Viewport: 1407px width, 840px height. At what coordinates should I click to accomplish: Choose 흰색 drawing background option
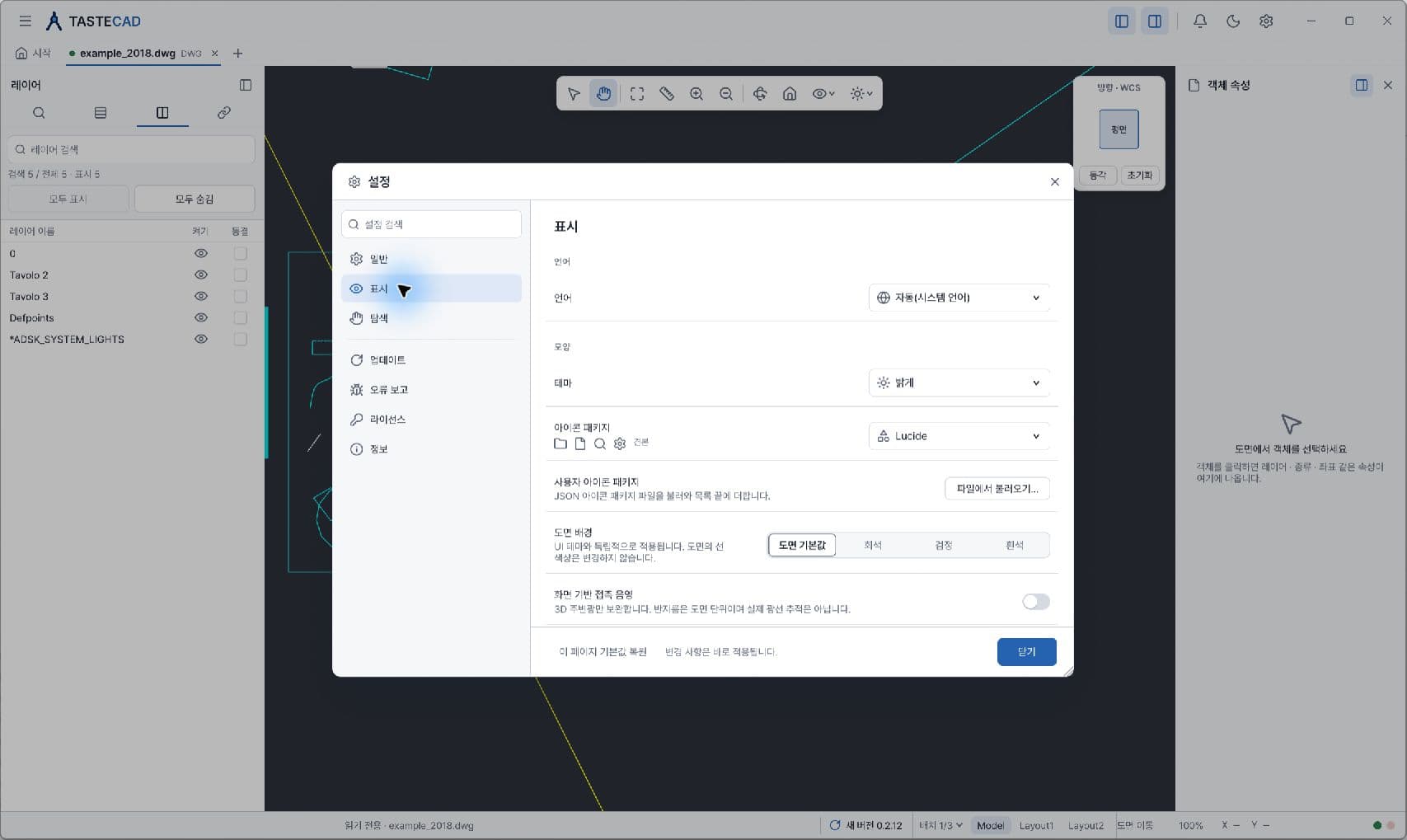1015,546
